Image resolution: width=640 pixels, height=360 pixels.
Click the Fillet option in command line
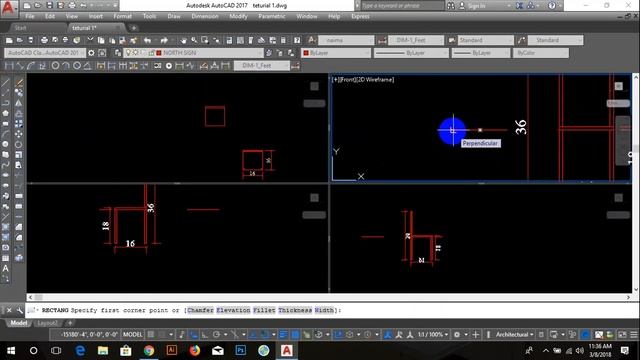[264, 310]
